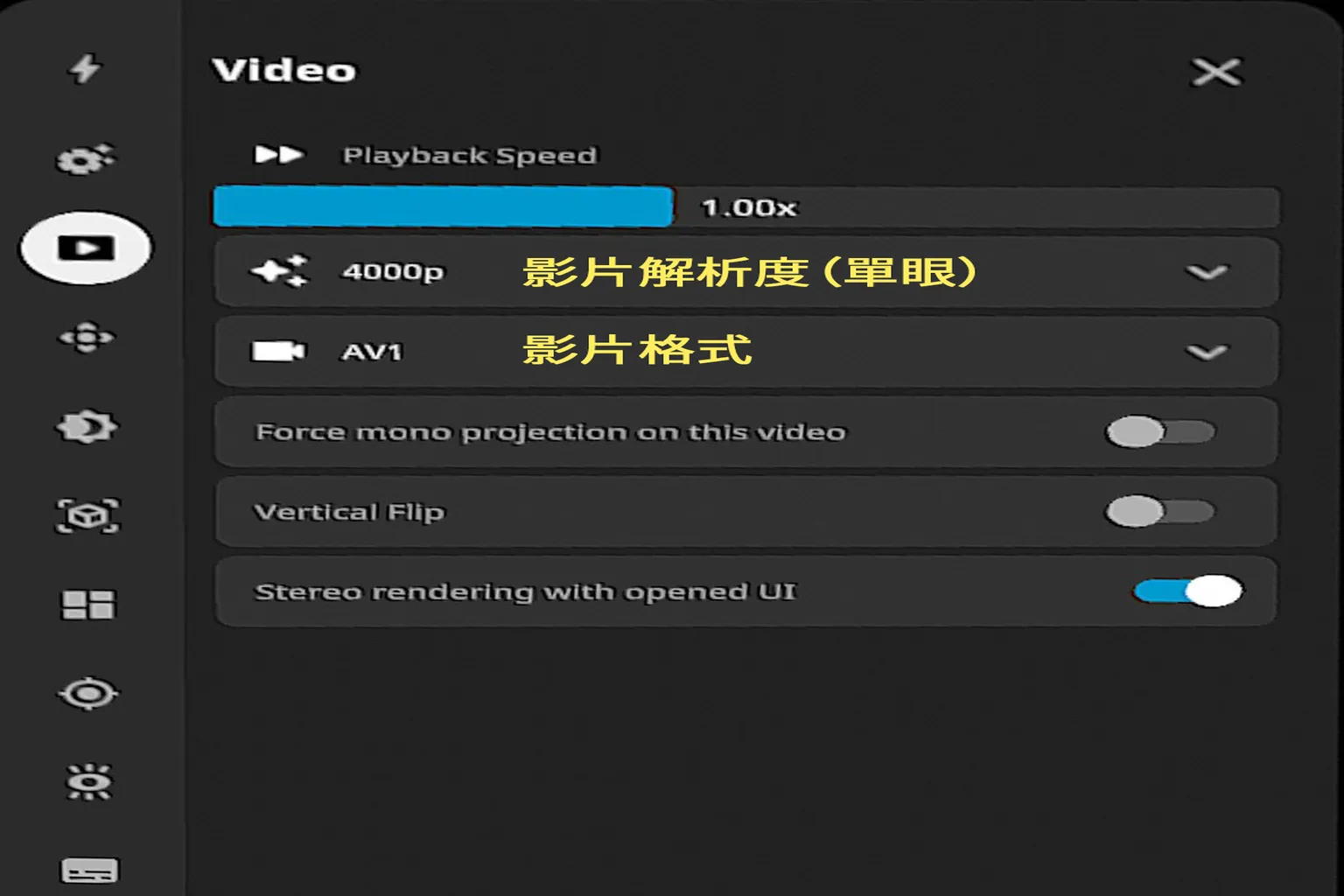Expand the AV1 video format dropdown chevron
Image resolution: width=1344 pixels, height=896 pixels.
point(1207,353)
